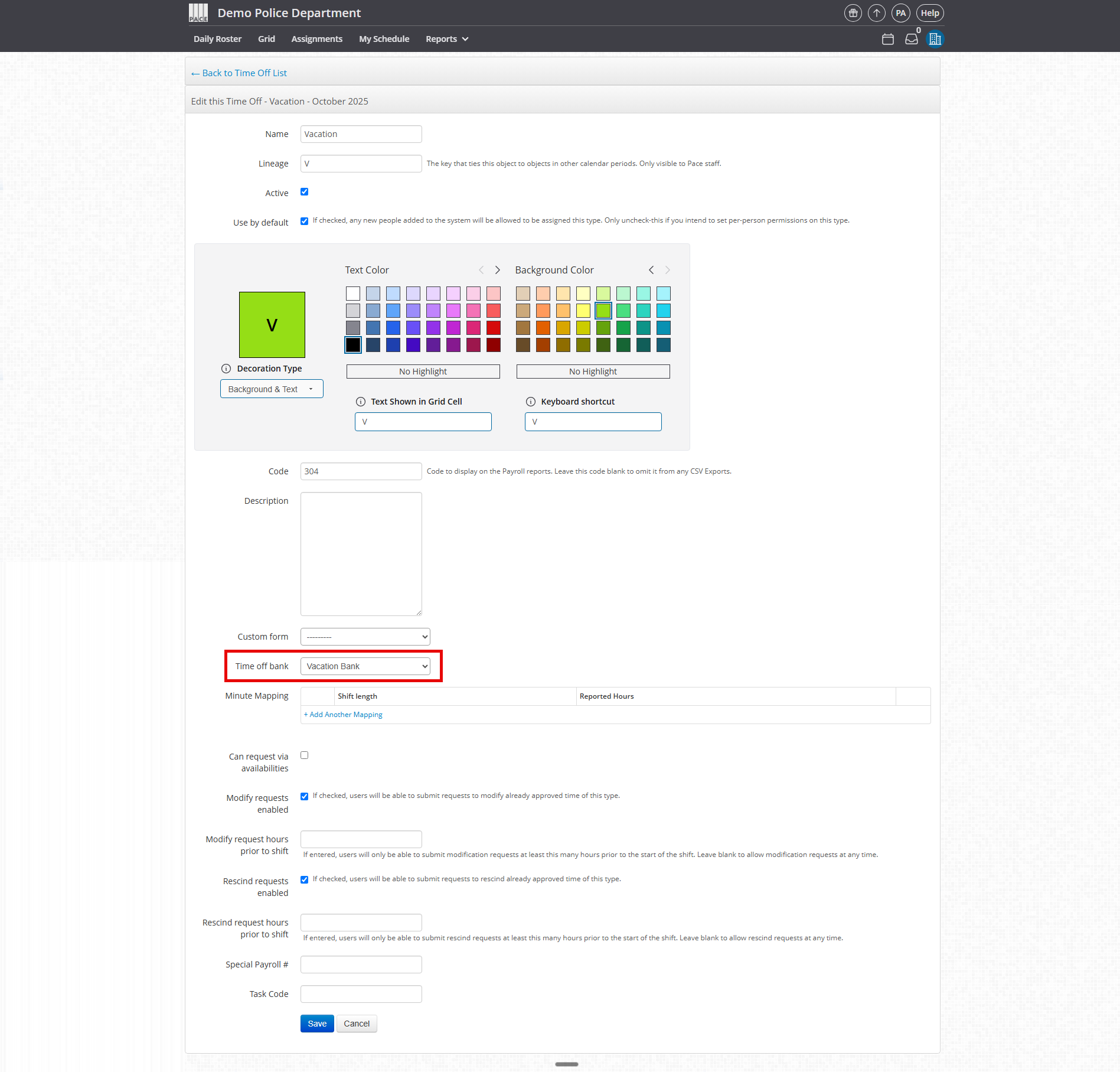The height and width of the screenshot is (1072, 1120).
Task: Click the PACE logo icon
Action: pos(198,13)
